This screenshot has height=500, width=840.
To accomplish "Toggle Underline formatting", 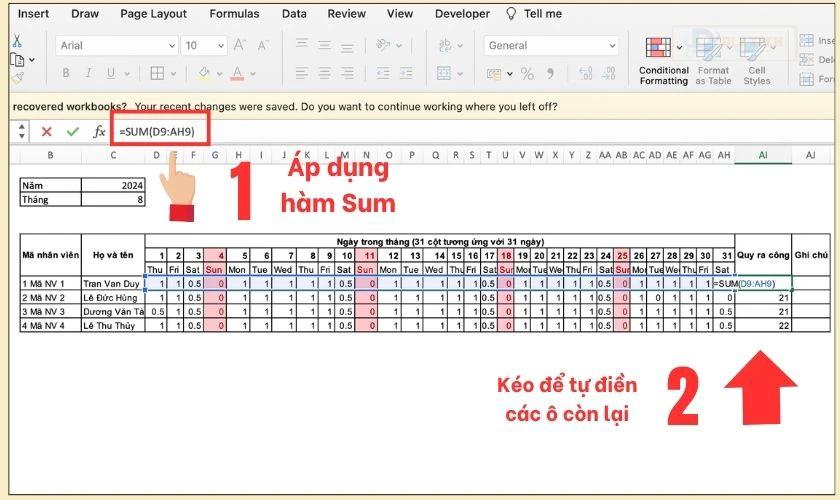I will pyautogui.click(x=110, y=73).
